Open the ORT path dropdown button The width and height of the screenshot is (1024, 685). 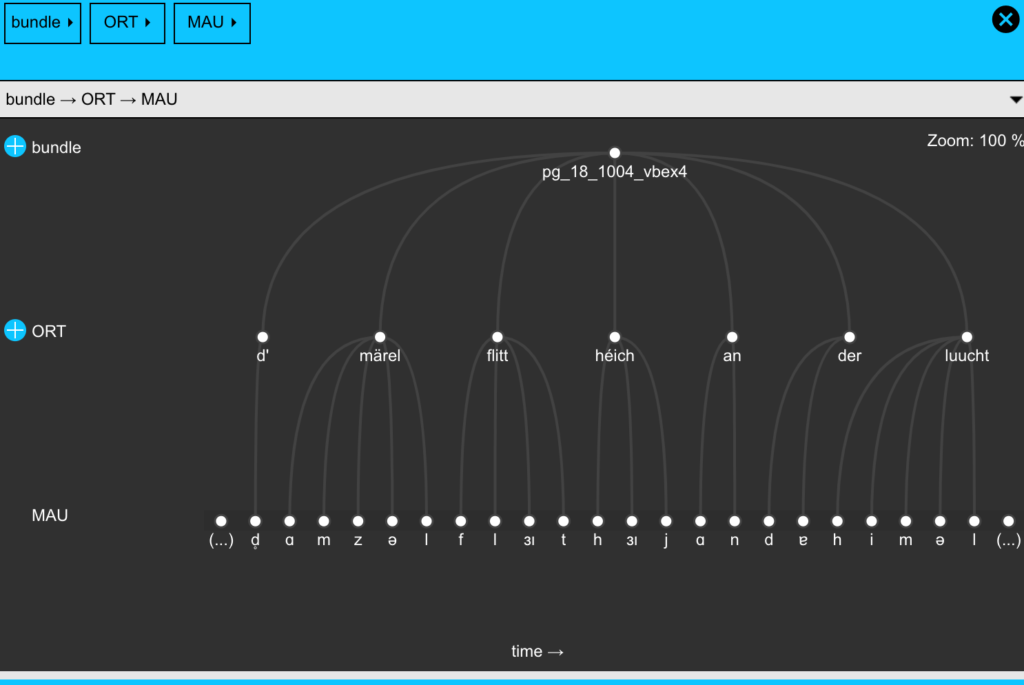tap(127, 22)
